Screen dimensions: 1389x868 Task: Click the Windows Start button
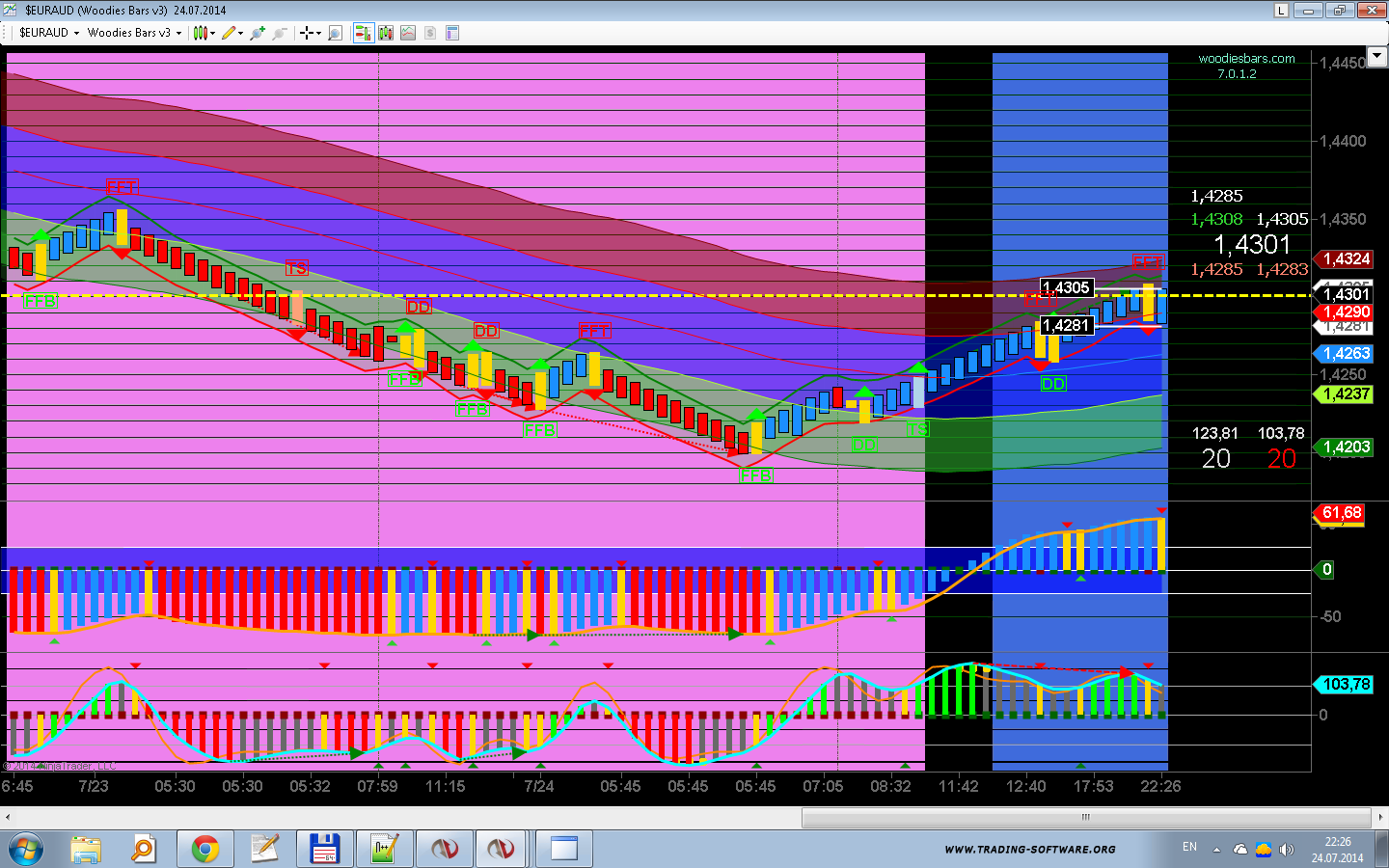coord(26,849)
